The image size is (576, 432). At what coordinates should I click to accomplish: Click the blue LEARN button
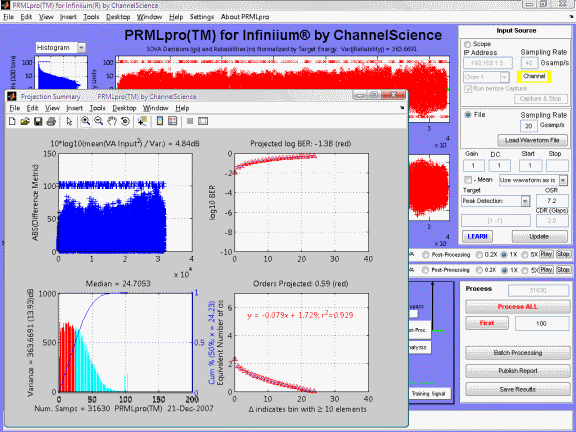pos(477,237)
